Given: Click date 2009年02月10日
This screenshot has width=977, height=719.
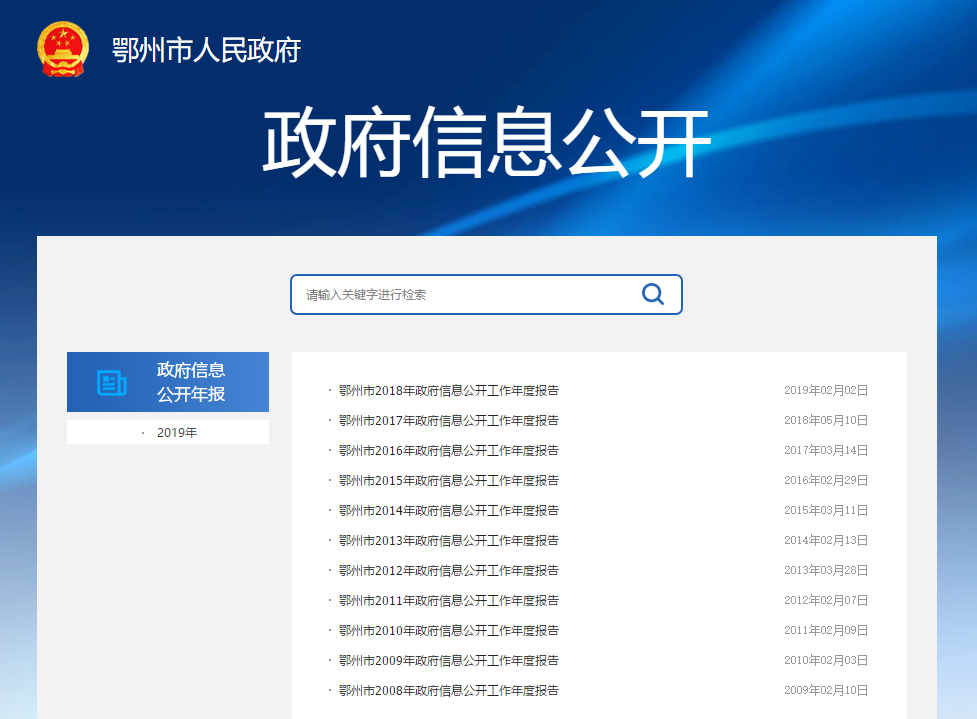Looking at the screenshot, I should (826, 689).
